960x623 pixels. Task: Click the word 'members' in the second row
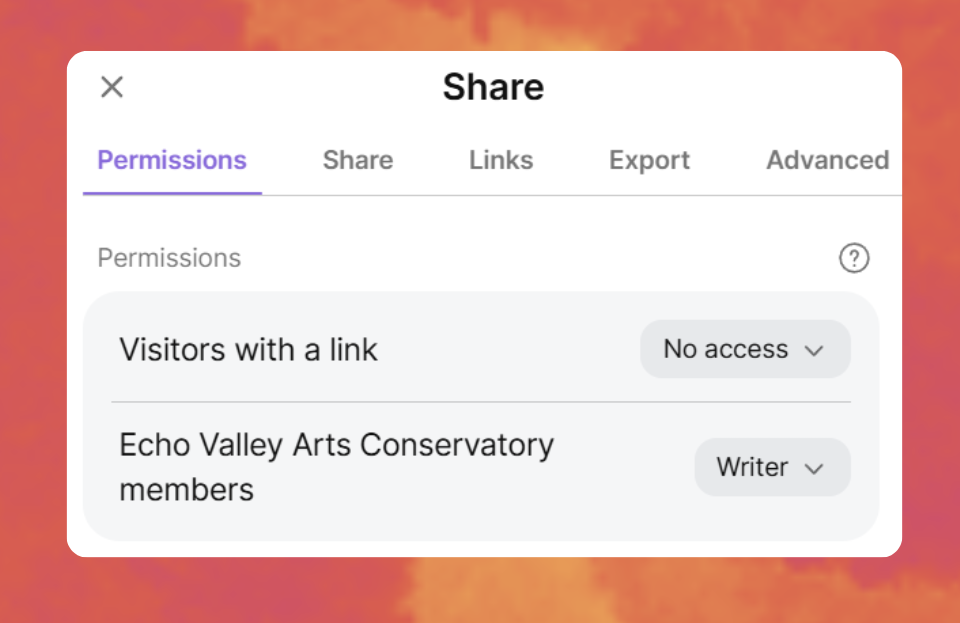pos(186,490)
